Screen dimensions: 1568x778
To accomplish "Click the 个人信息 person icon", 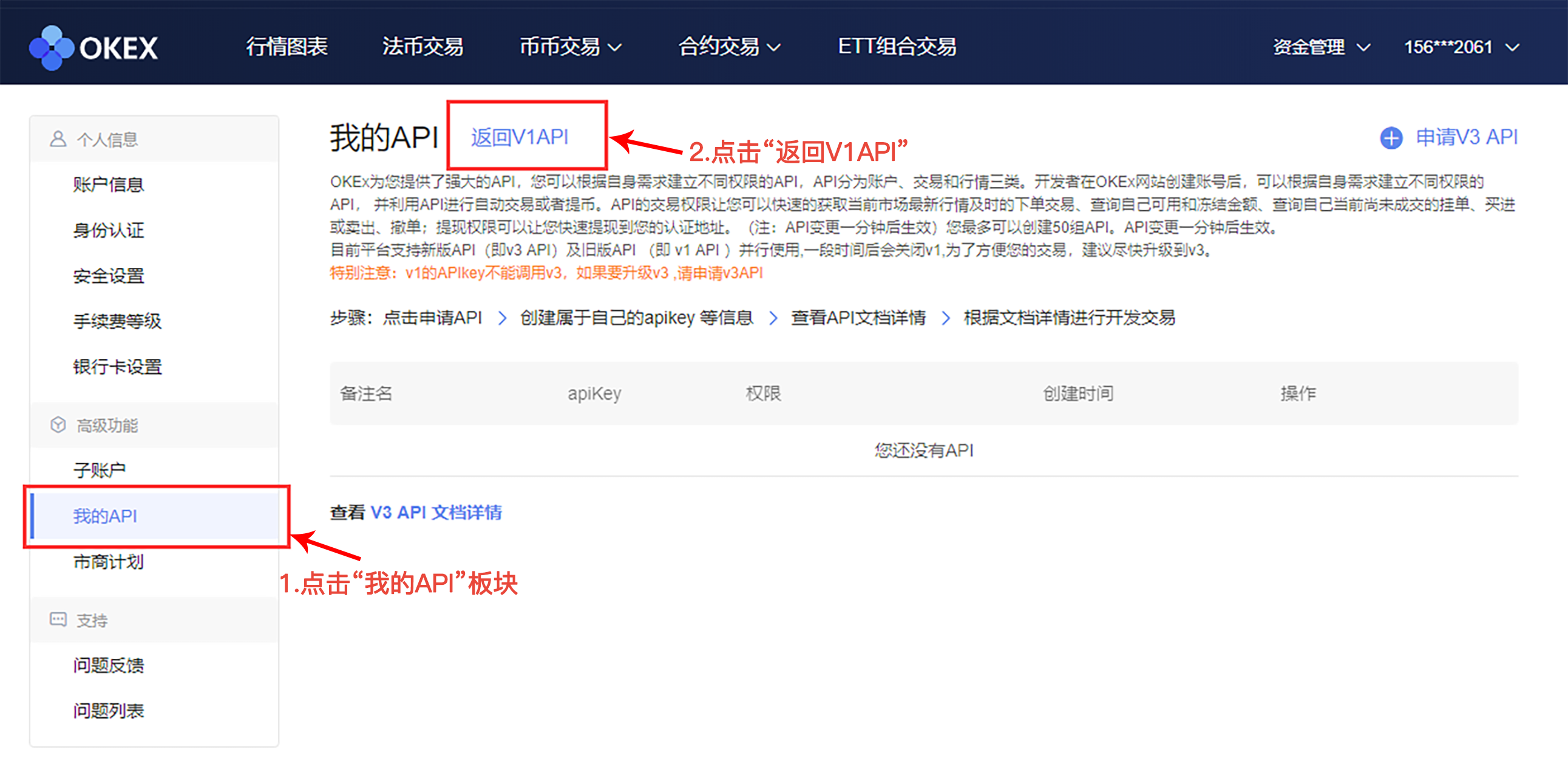I will click(x=58, y=139).
